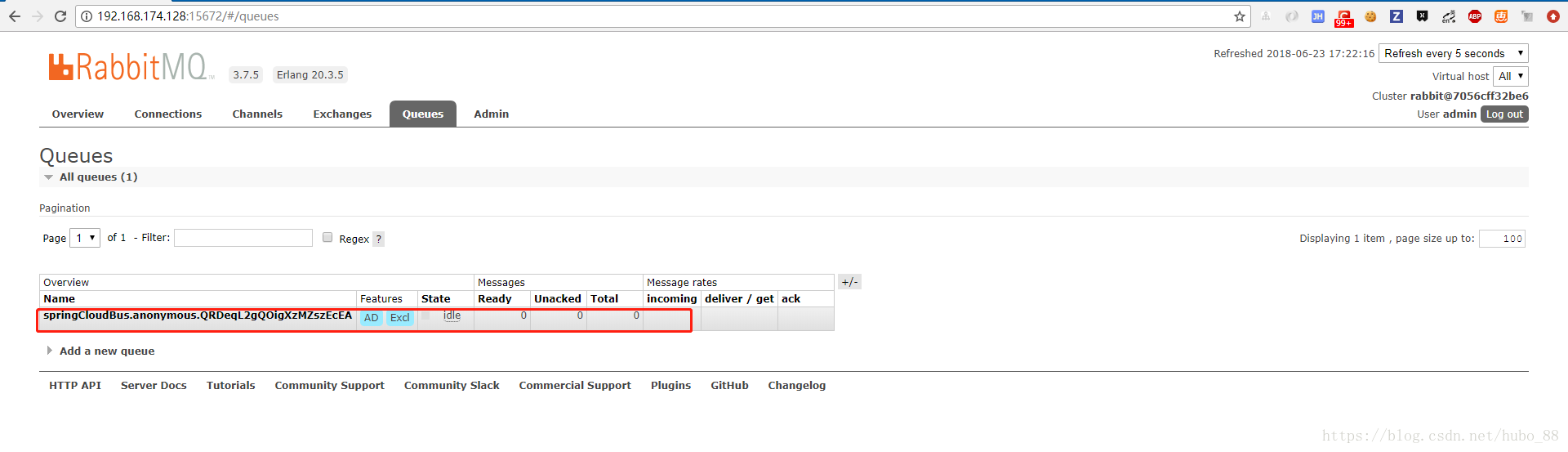Open the Refresh every 5 seconds dropdown
The height and width of the screenshot is (452, 1568).
point(1453,54)
